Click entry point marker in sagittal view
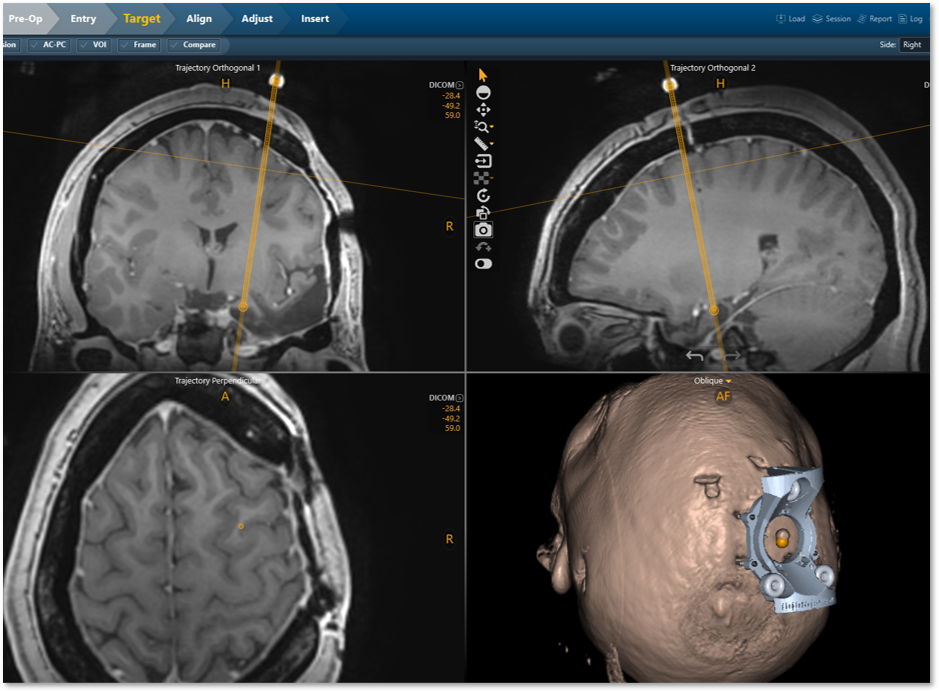 (670, 86)
